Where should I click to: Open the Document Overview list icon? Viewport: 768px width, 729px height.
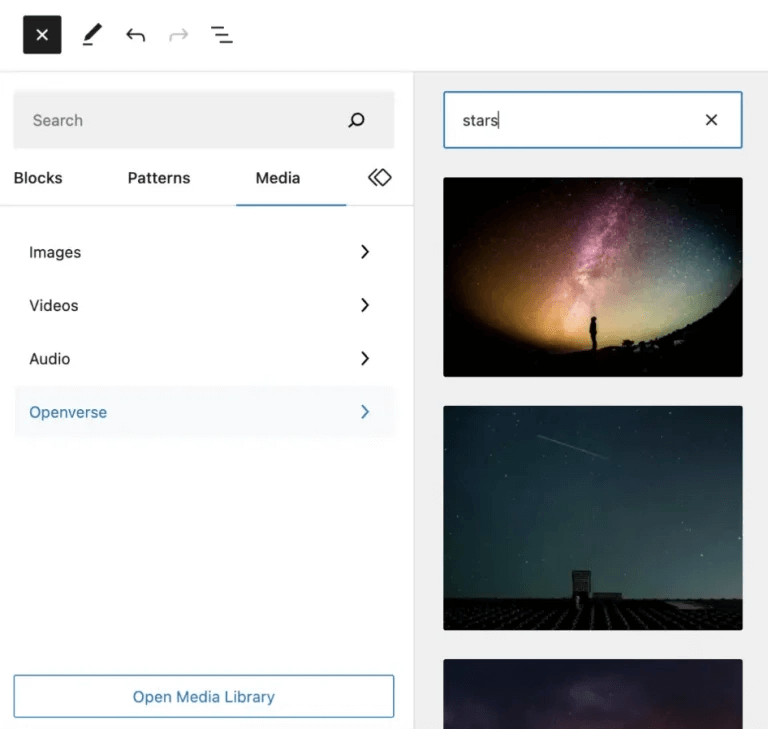point(222,35)
